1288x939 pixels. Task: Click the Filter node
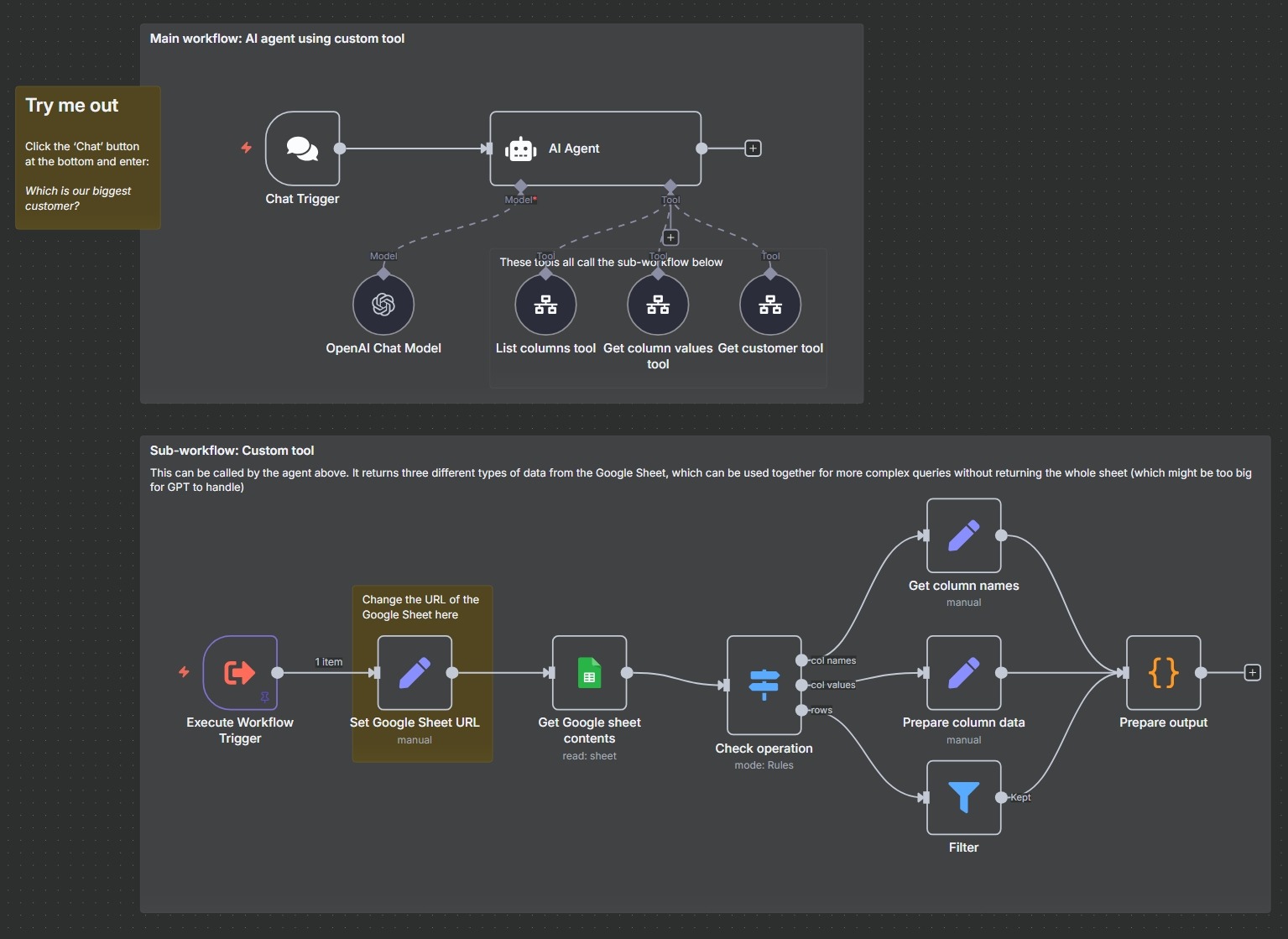963,797
